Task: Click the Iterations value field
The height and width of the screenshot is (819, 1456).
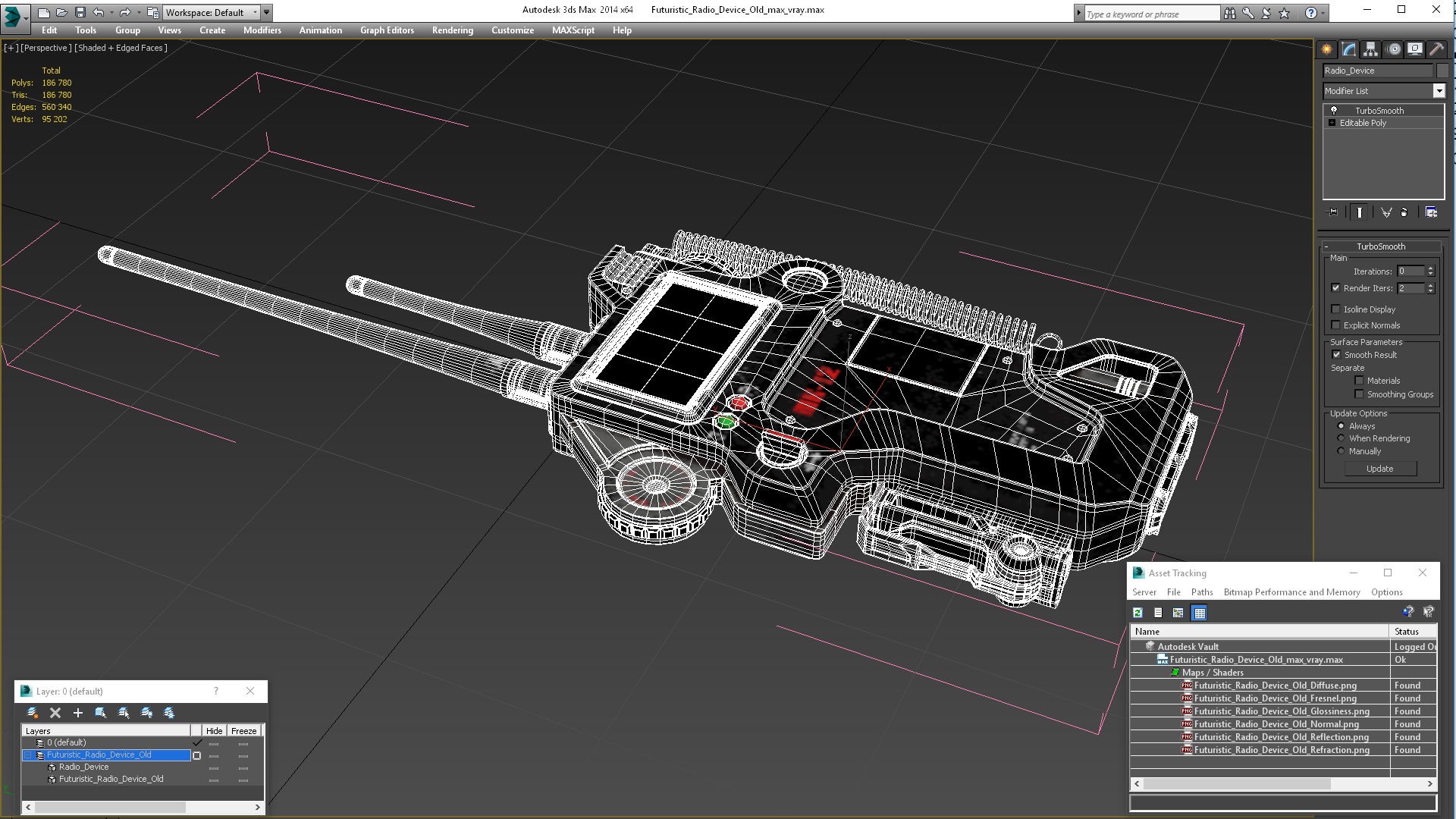Action: (x=1410, y=271)
